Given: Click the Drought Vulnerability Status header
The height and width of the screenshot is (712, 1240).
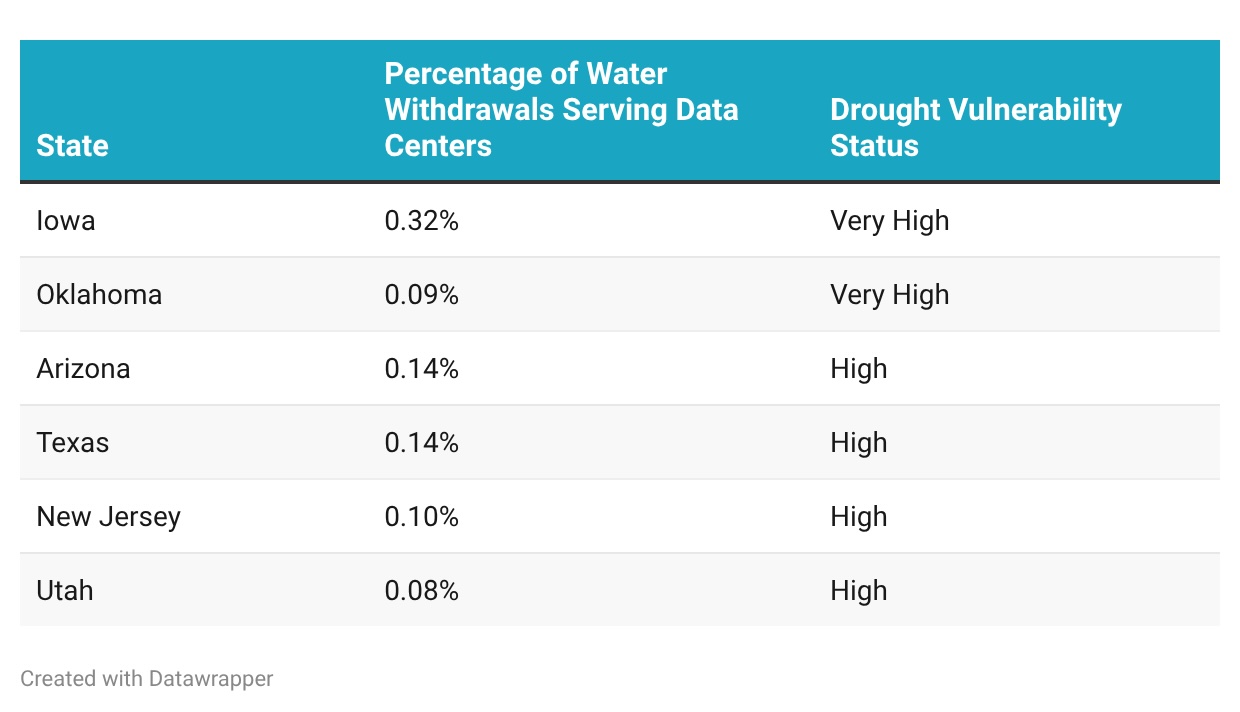Looking at the screenshot, I should pos(975,127).
